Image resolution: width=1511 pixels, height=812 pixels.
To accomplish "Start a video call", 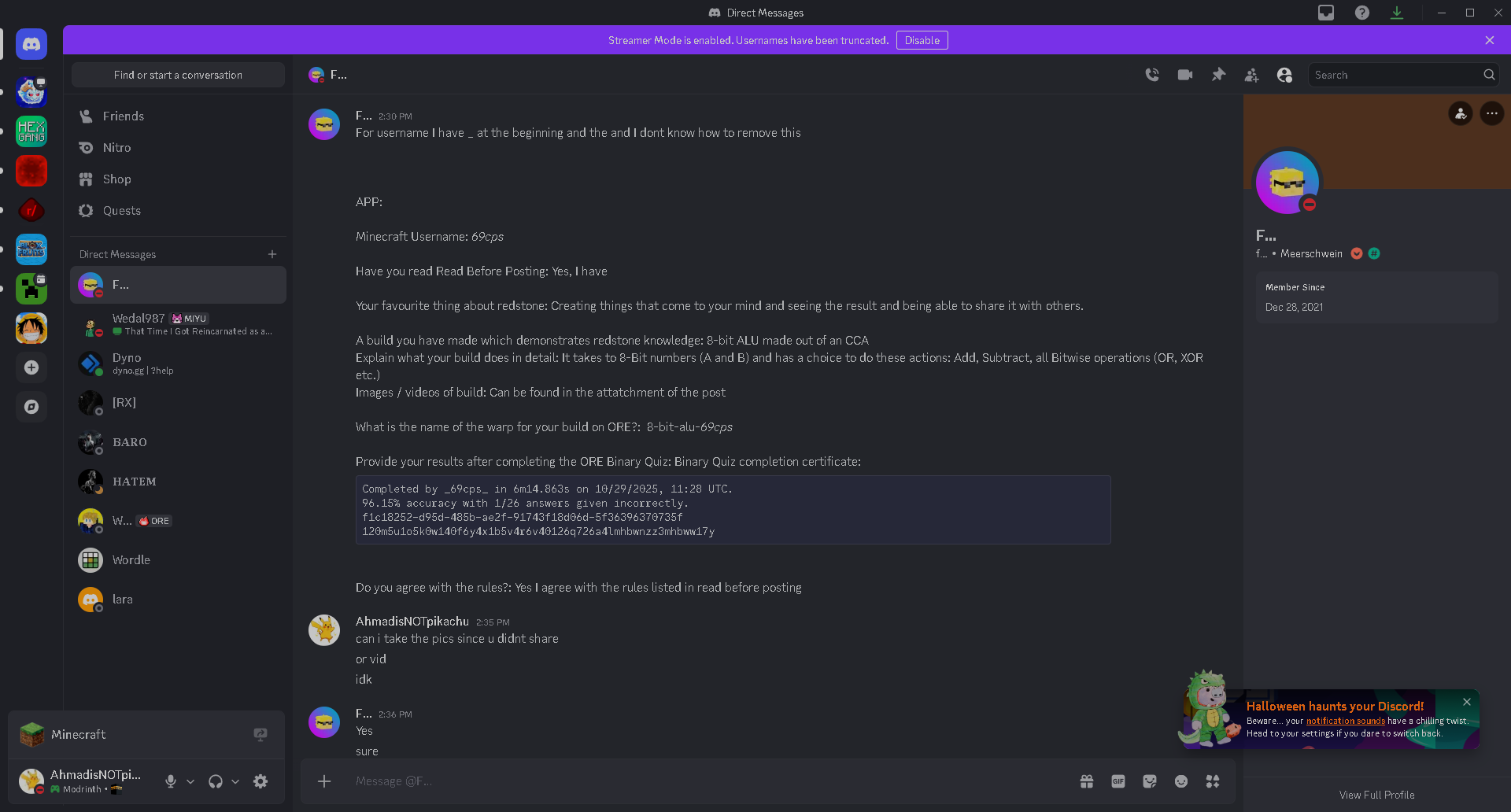I will click(x=1185, y=75).
